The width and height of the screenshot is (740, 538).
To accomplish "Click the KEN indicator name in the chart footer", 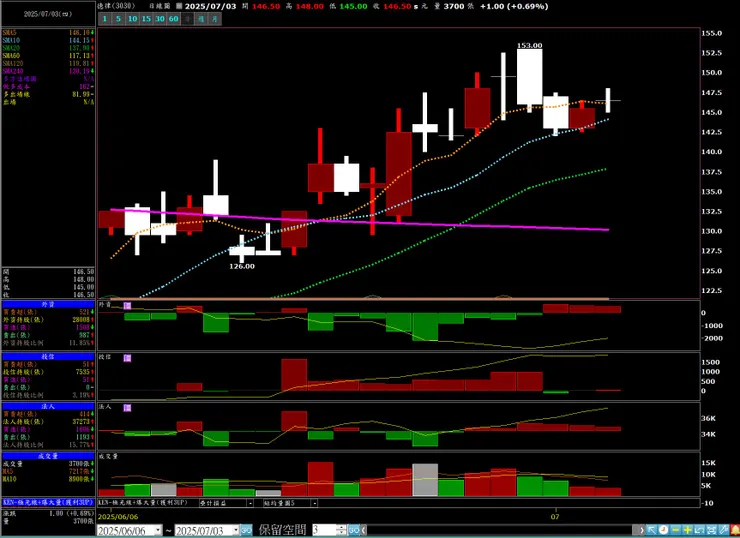I will [x=143, y=503].
